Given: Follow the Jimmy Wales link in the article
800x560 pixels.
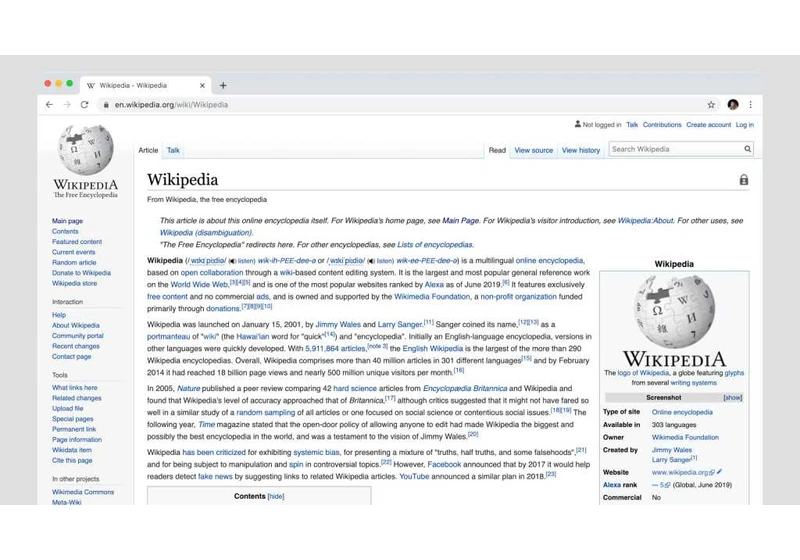Looking at the screenshot, I should (x=338, y=324).
